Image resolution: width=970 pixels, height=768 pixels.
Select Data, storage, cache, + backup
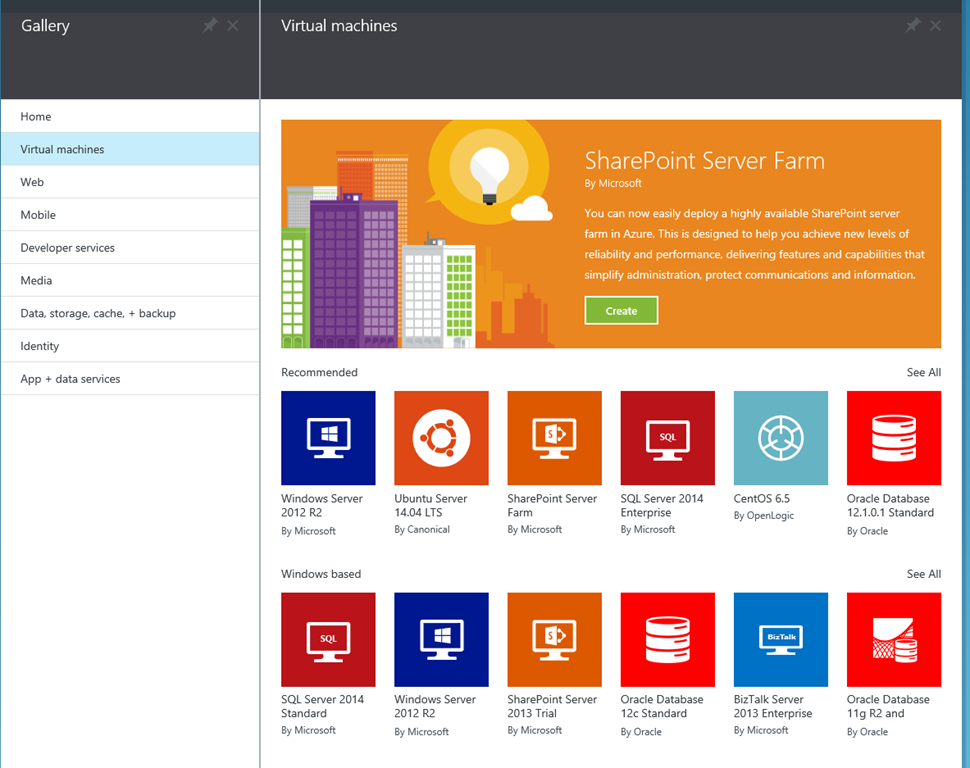[98, 313]
